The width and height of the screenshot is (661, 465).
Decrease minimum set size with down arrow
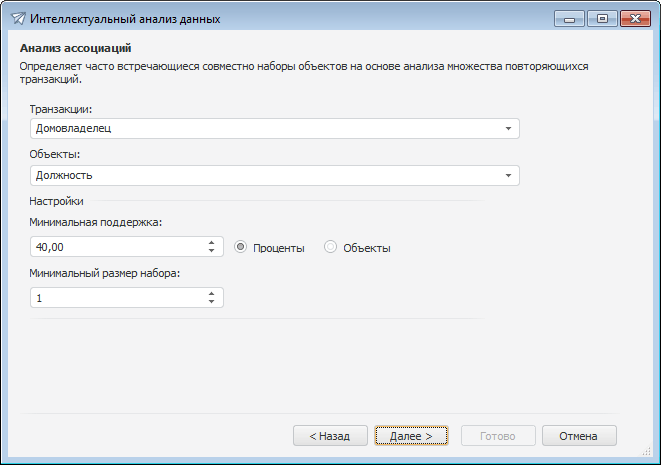click(x=211, y=302)
